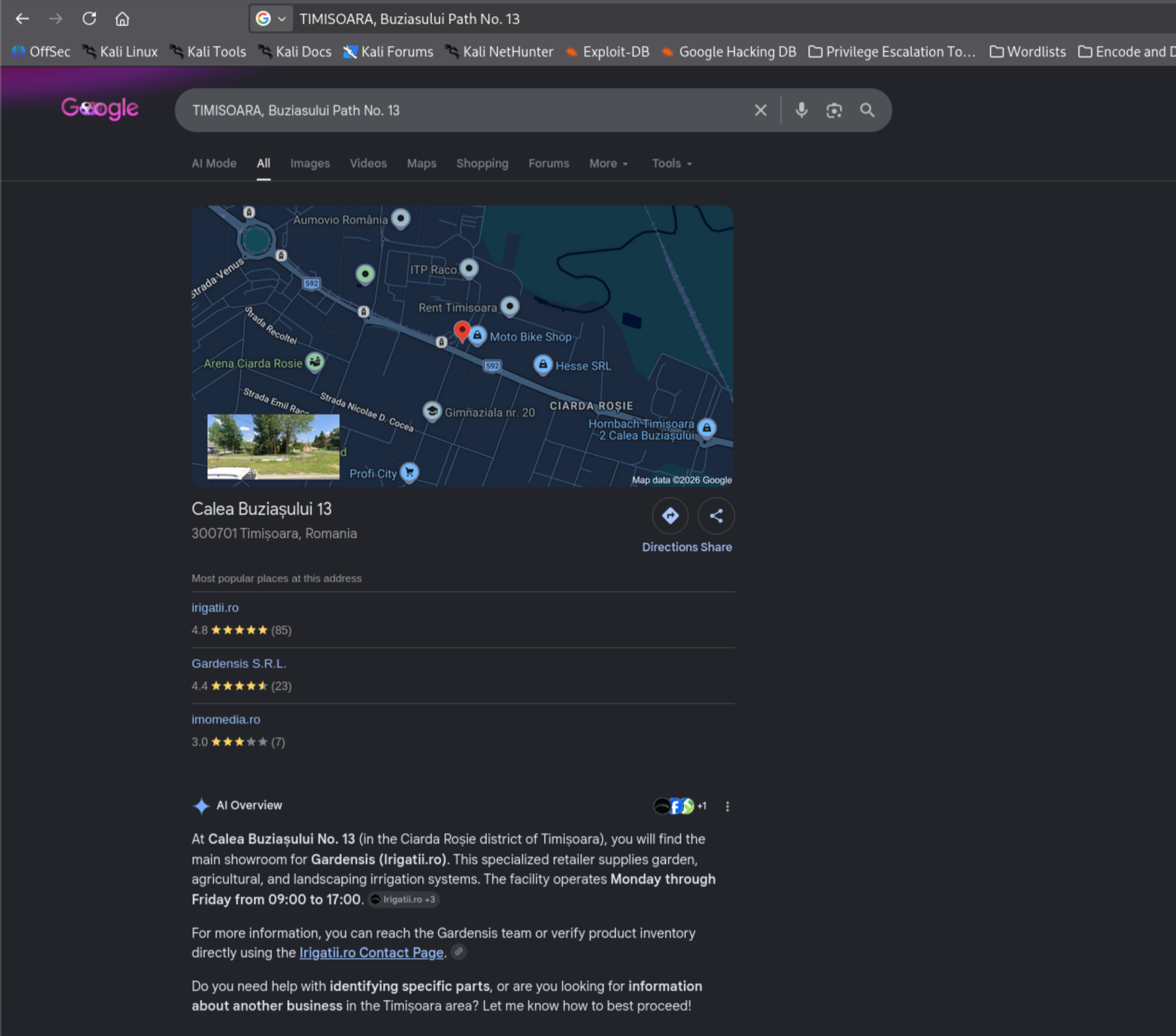Click the Irigatii.ro +3 source chip

(404, 900)
